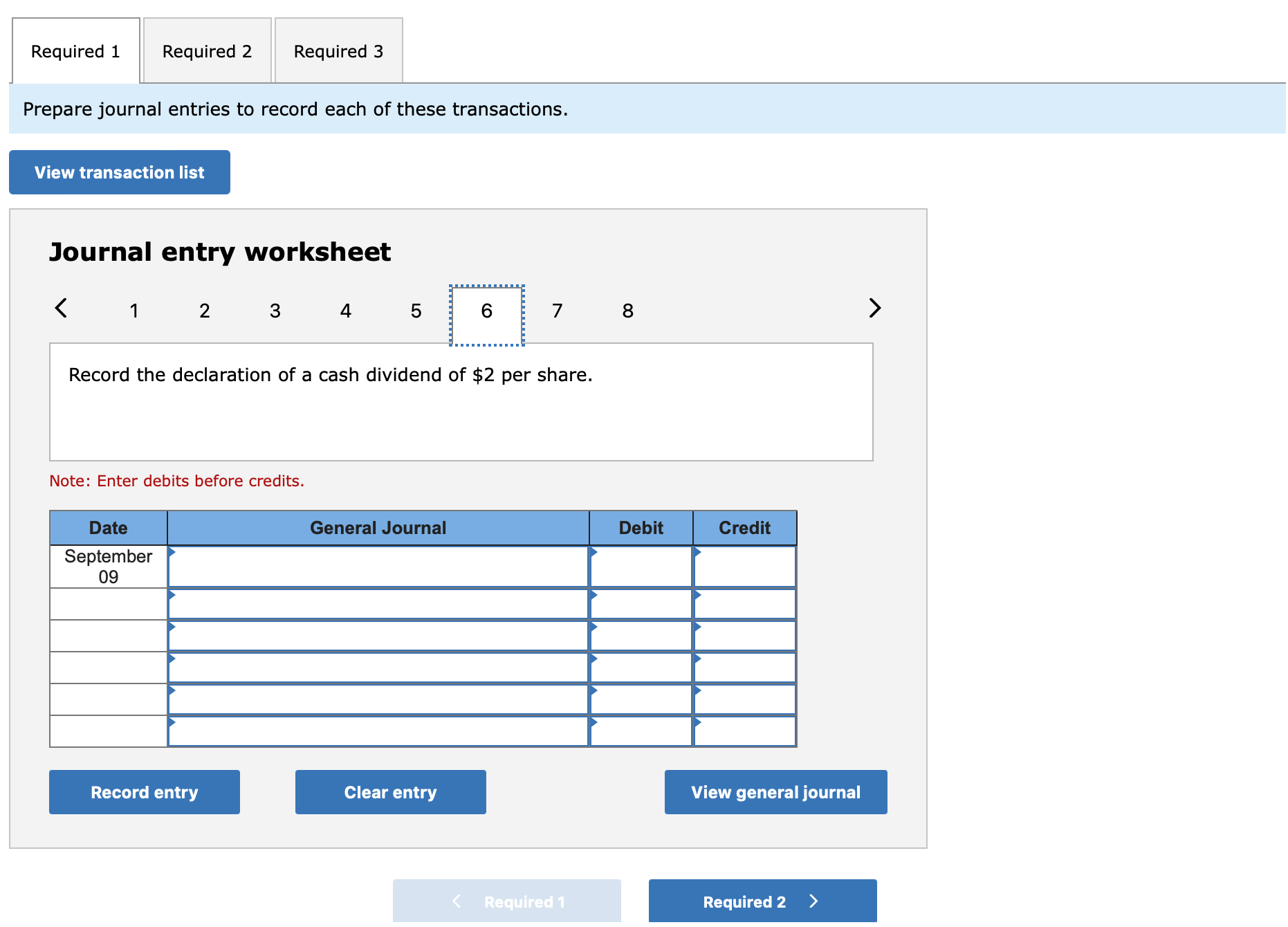Go to next journal entry arrow

[x=874, y=308]
